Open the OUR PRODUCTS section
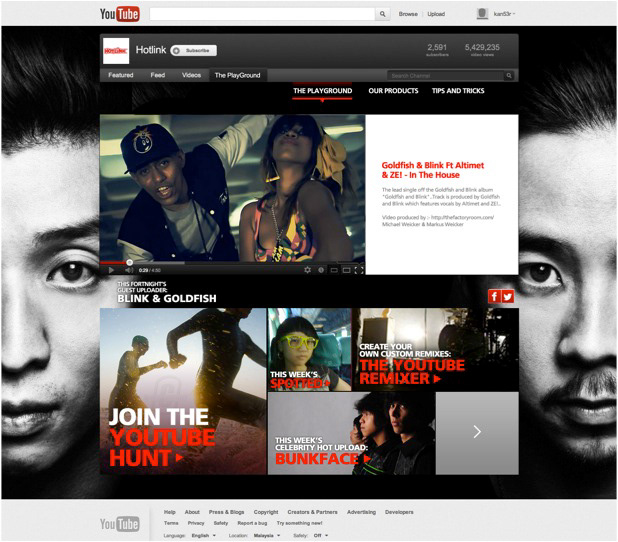 tap(393, 91)
